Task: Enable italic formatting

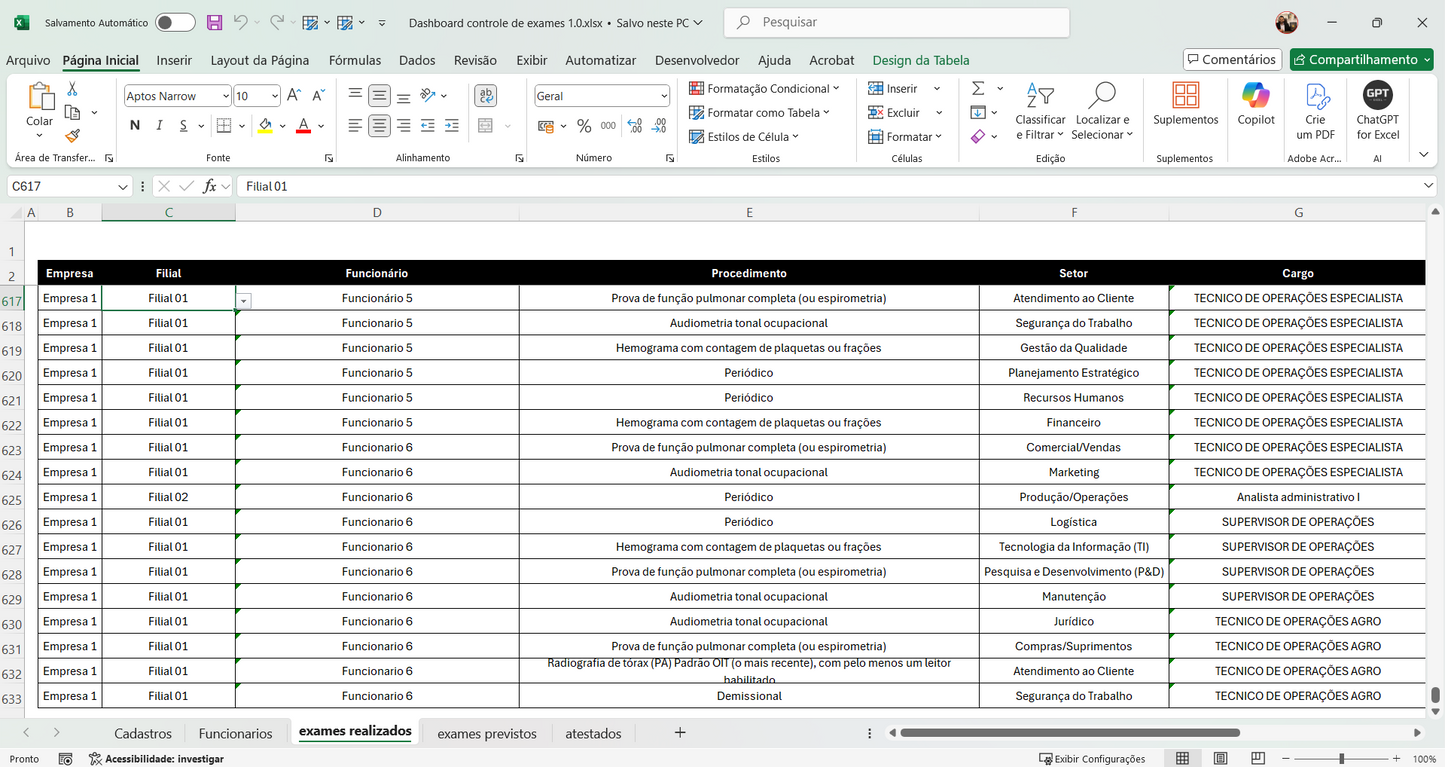Action: [x=160, y=125]
